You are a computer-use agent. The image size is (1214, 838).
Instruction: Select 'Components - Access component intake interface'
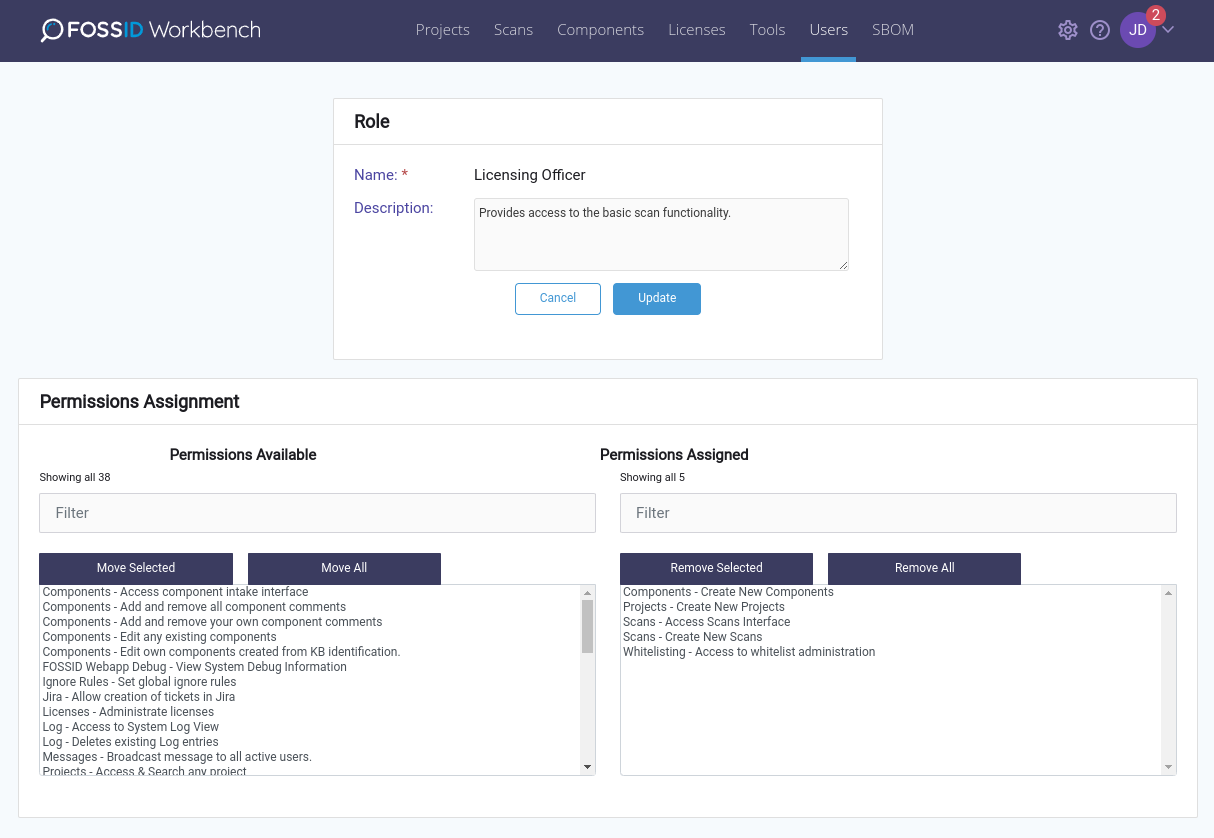click(x=310, y=592)
